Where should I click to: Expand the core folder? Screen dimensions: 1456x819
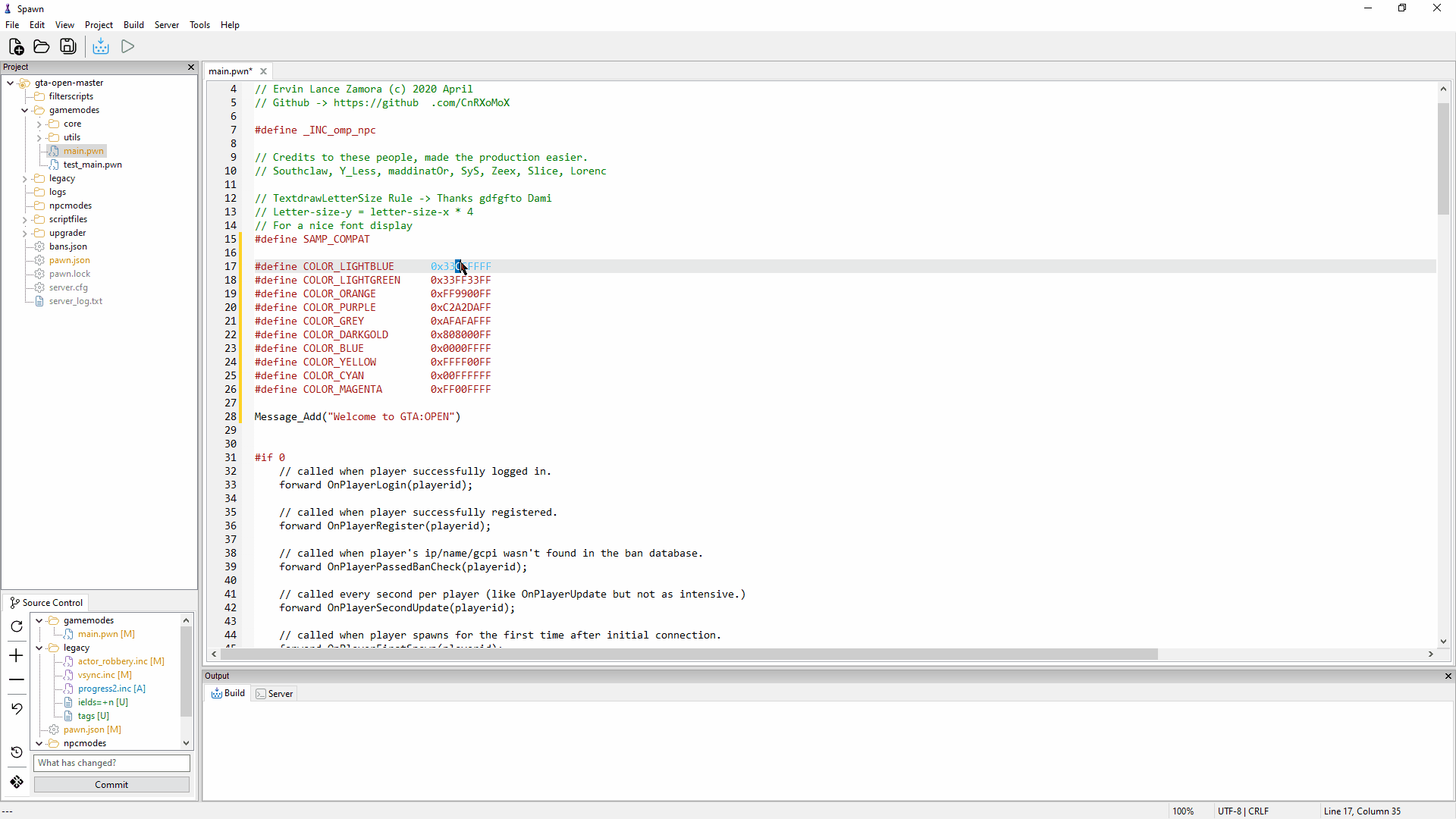[x=39, y=124]
